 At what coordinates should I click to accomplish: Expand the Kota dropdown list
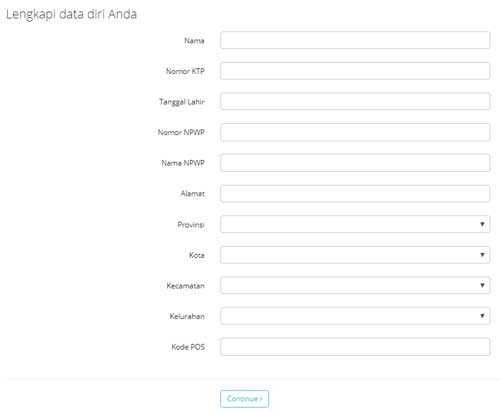click(x=355, y=255)
